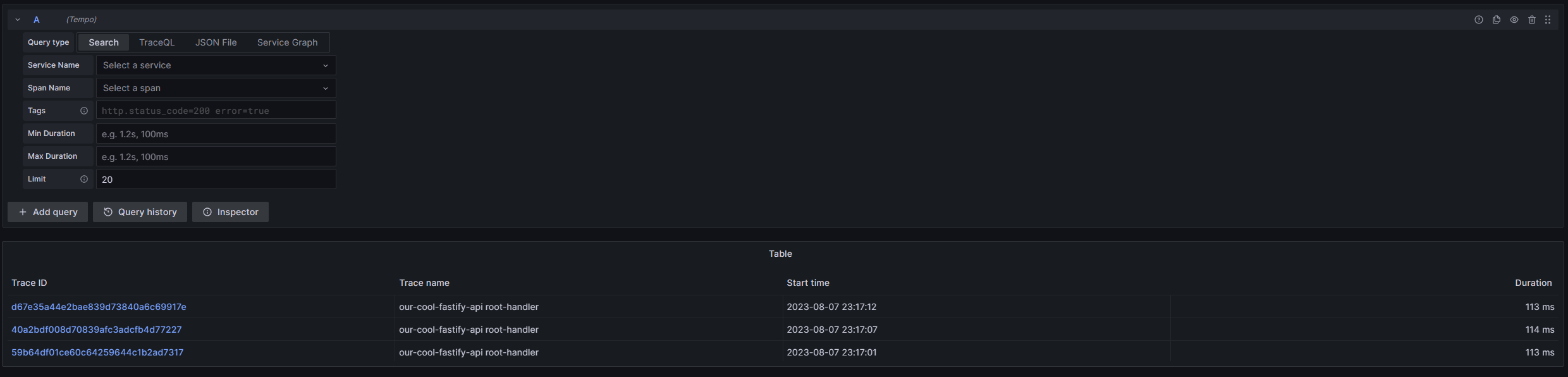Click the query drag handle dots icon
Viewport: 1568px width, 377px height.
coord(1548,20)
